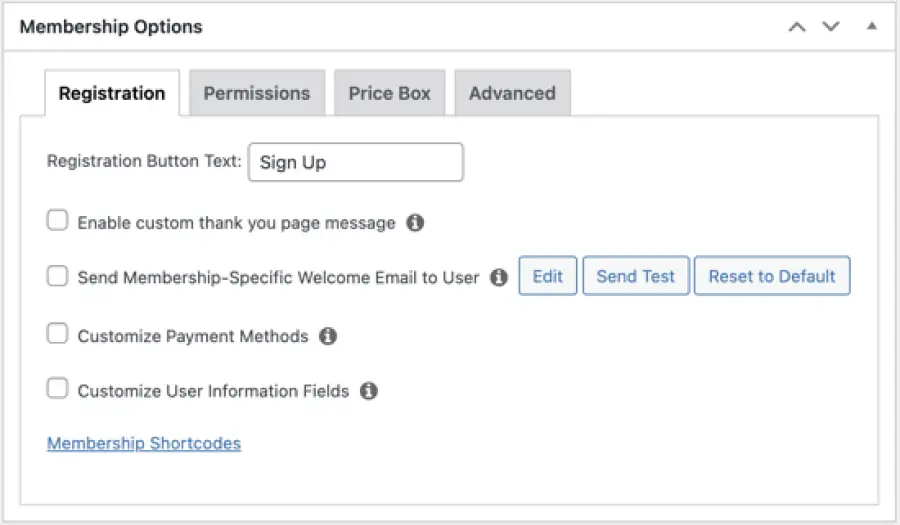
Task: Click the Edit welcome email button
Action: coord(548,276)
